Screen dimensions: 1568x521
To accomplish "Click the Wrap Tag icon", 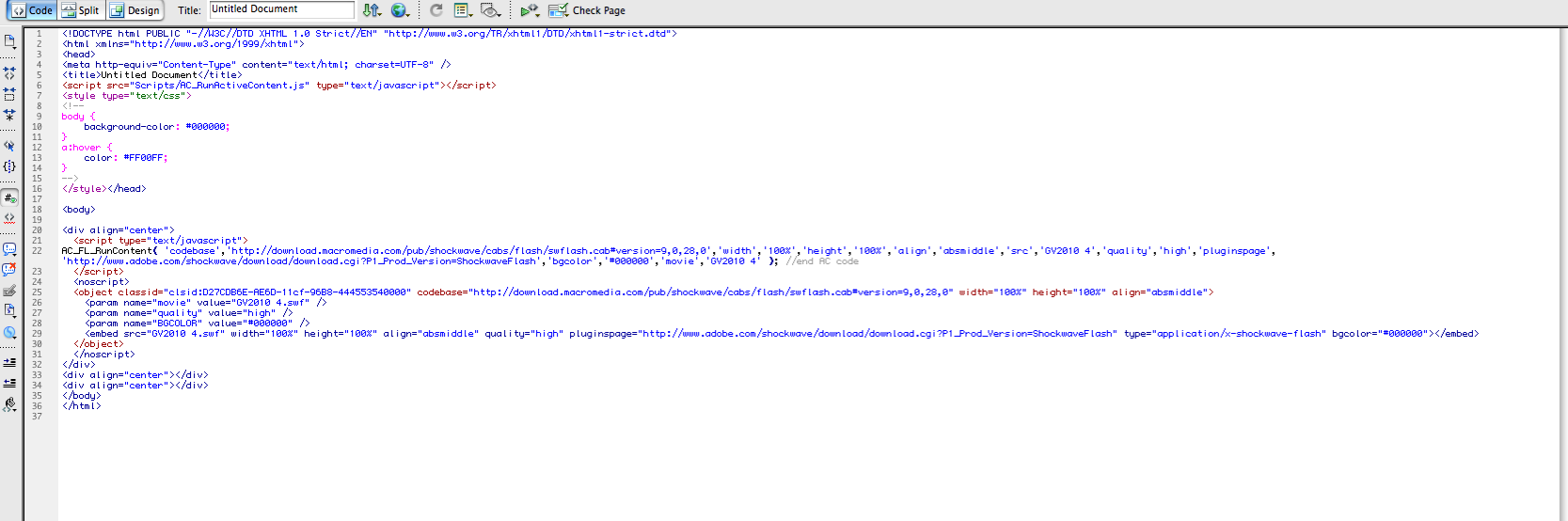I will (9, 291).
